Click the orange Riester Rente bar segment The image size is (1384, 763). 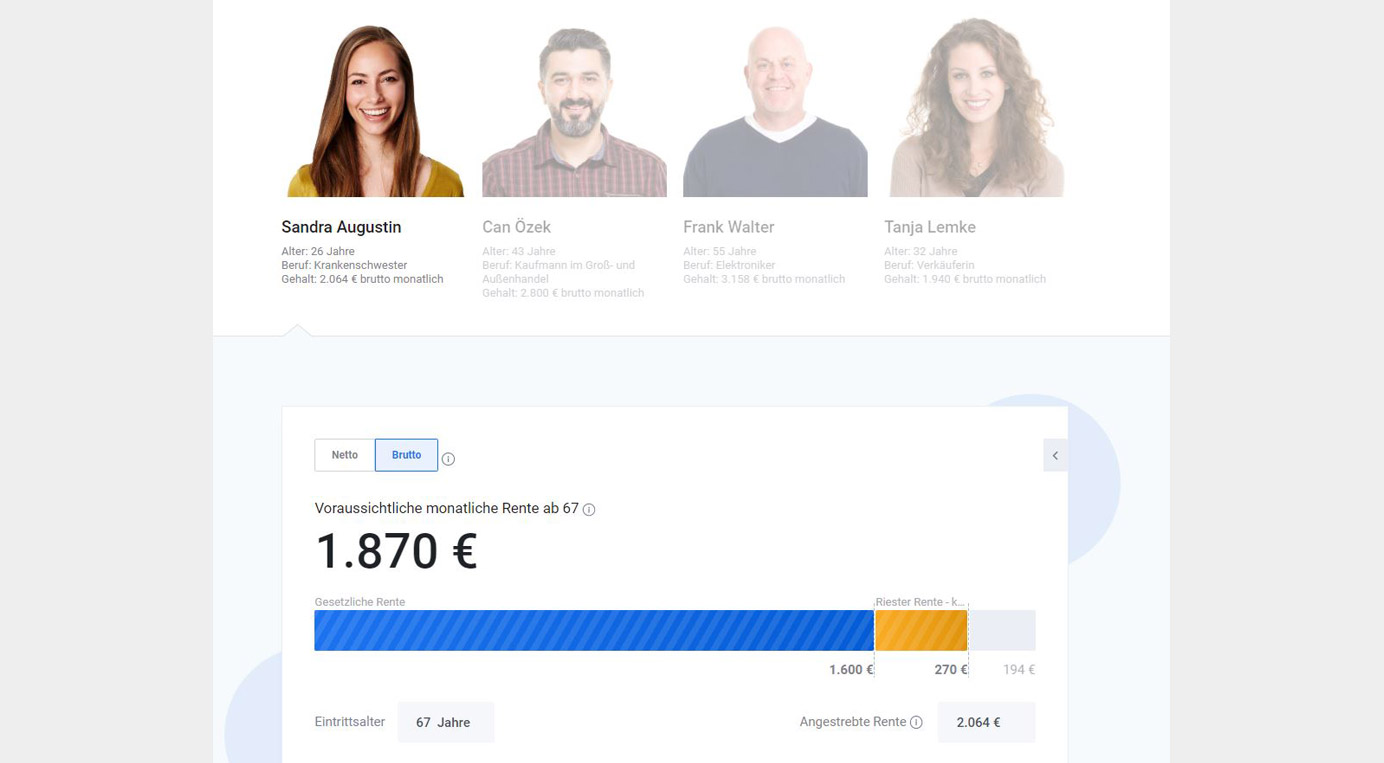pyautogui.click(x=921, y=631)
